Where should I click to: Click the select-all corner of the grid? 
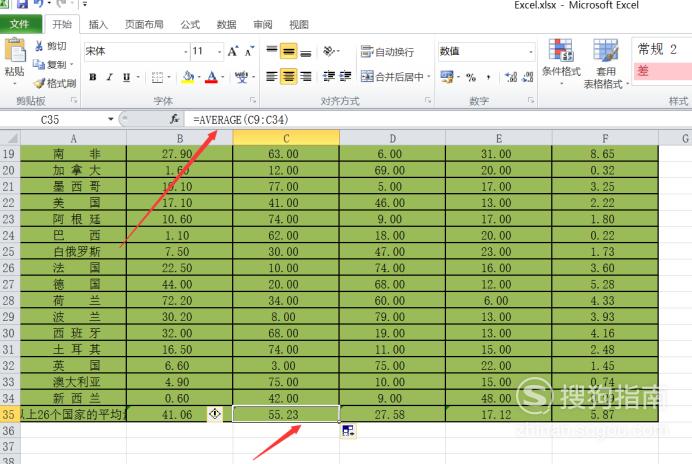click(x=10, y=138)
